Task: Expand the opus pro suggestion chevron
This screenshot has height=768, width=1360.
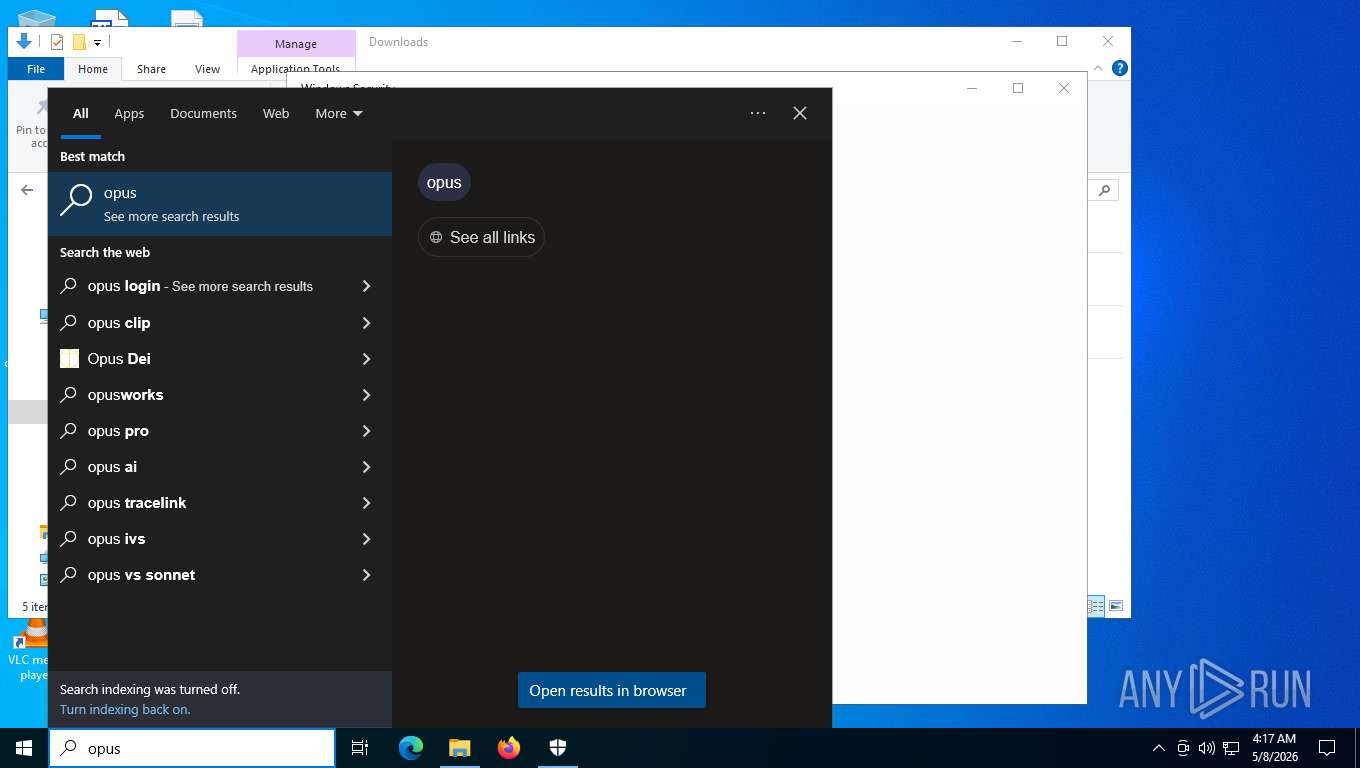Action: (x=366, y=431)
